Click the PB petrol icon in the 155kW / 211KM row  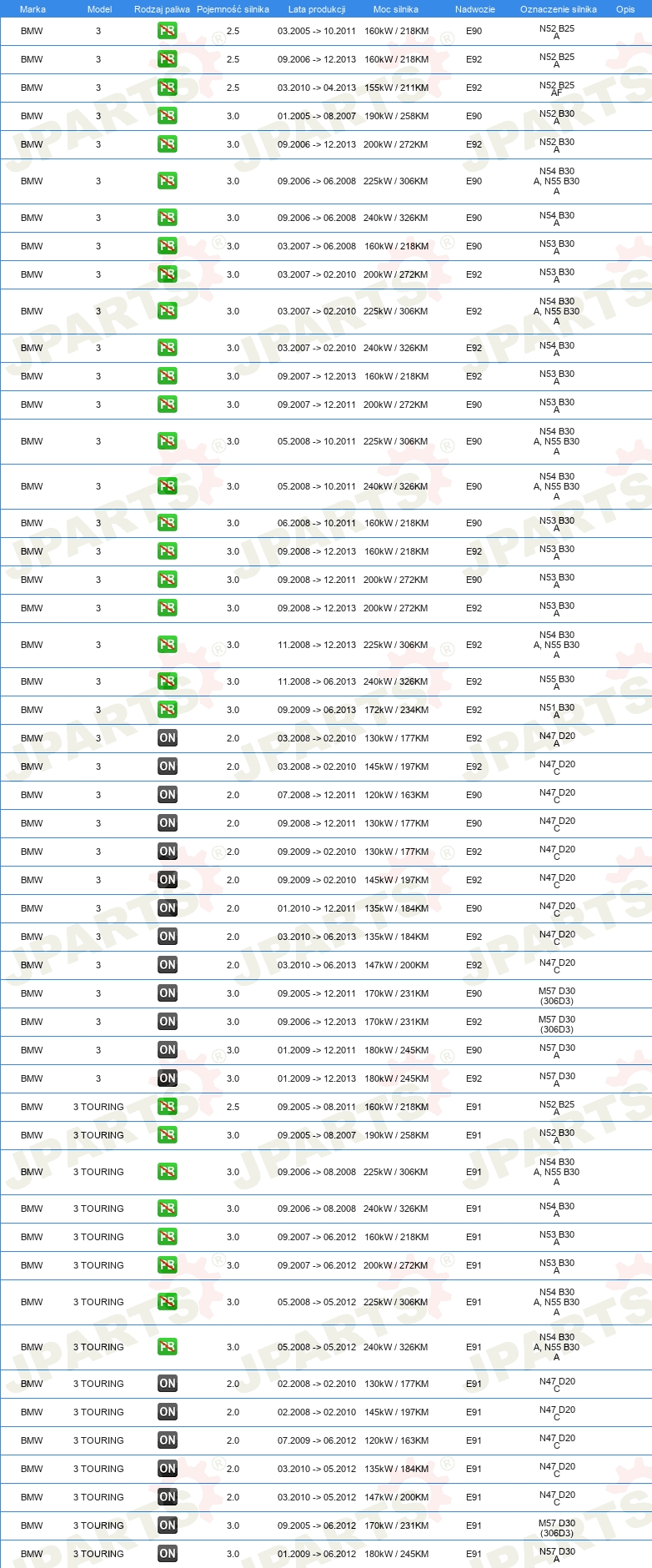pyautogui.click(x=168, y=88)
